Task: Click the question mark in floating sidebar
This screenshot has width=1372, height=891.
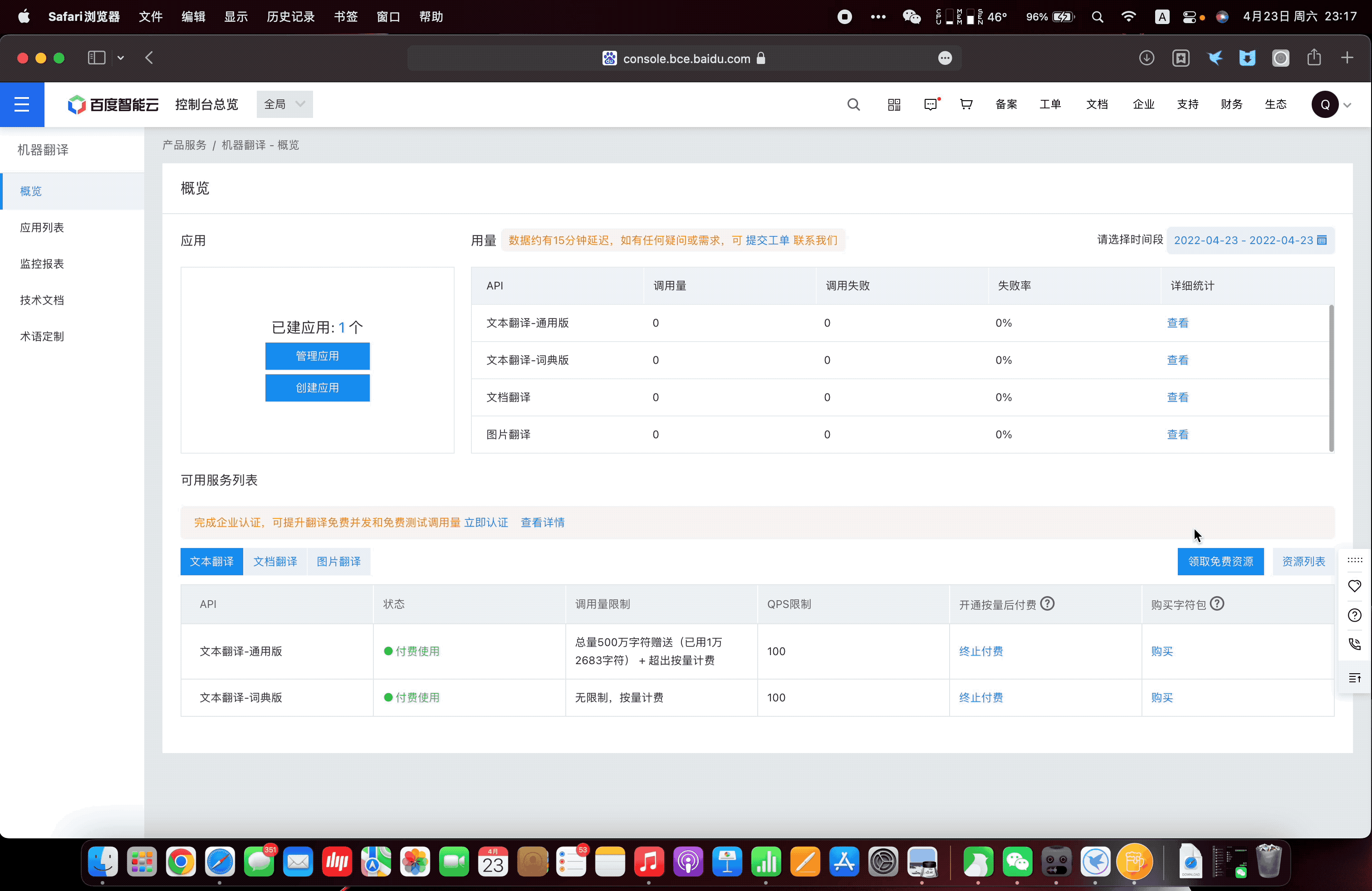Action: point(1355,615)
